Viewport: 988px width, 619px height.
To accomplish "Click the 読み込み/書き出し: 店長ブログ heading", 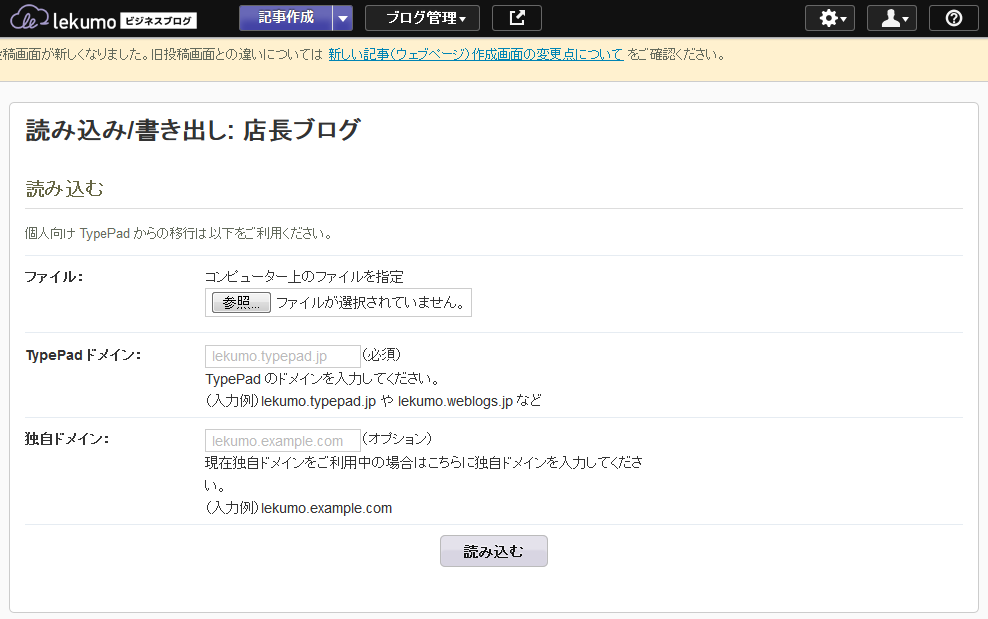I will pyautogui.click(x=193, y=130).
